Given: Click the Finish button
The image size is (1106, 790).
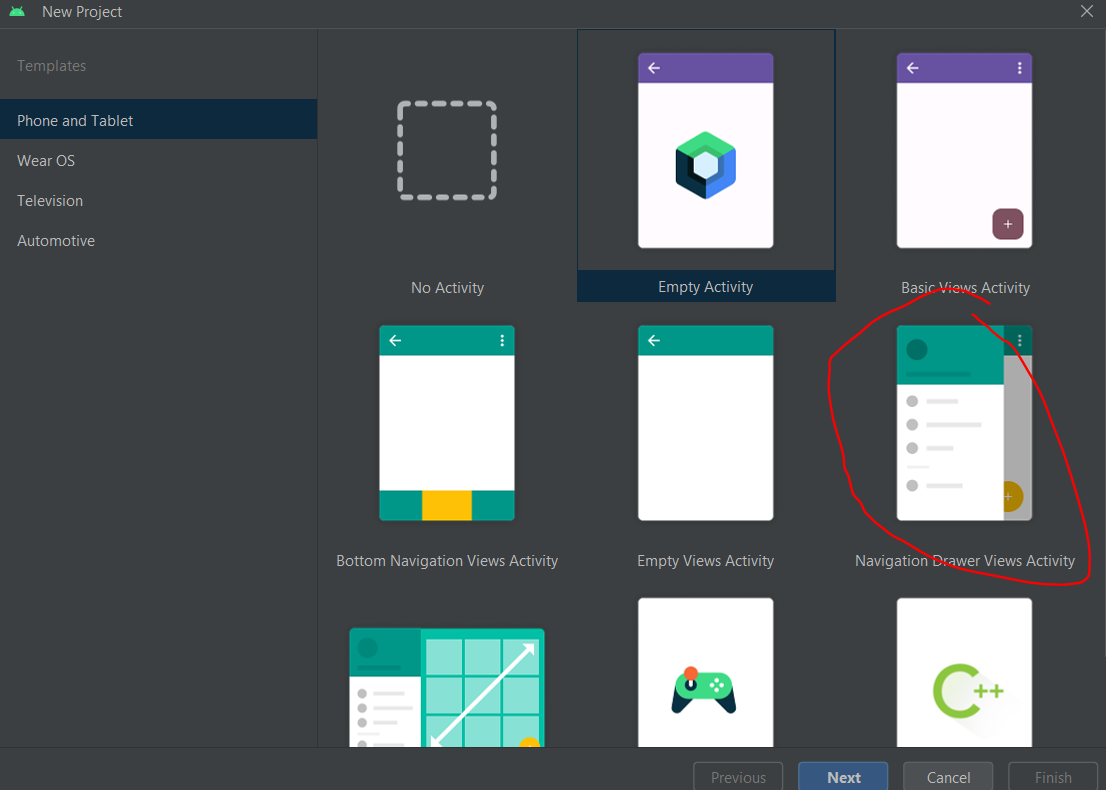Looking at the screenshot, I should coord(1053,777).
